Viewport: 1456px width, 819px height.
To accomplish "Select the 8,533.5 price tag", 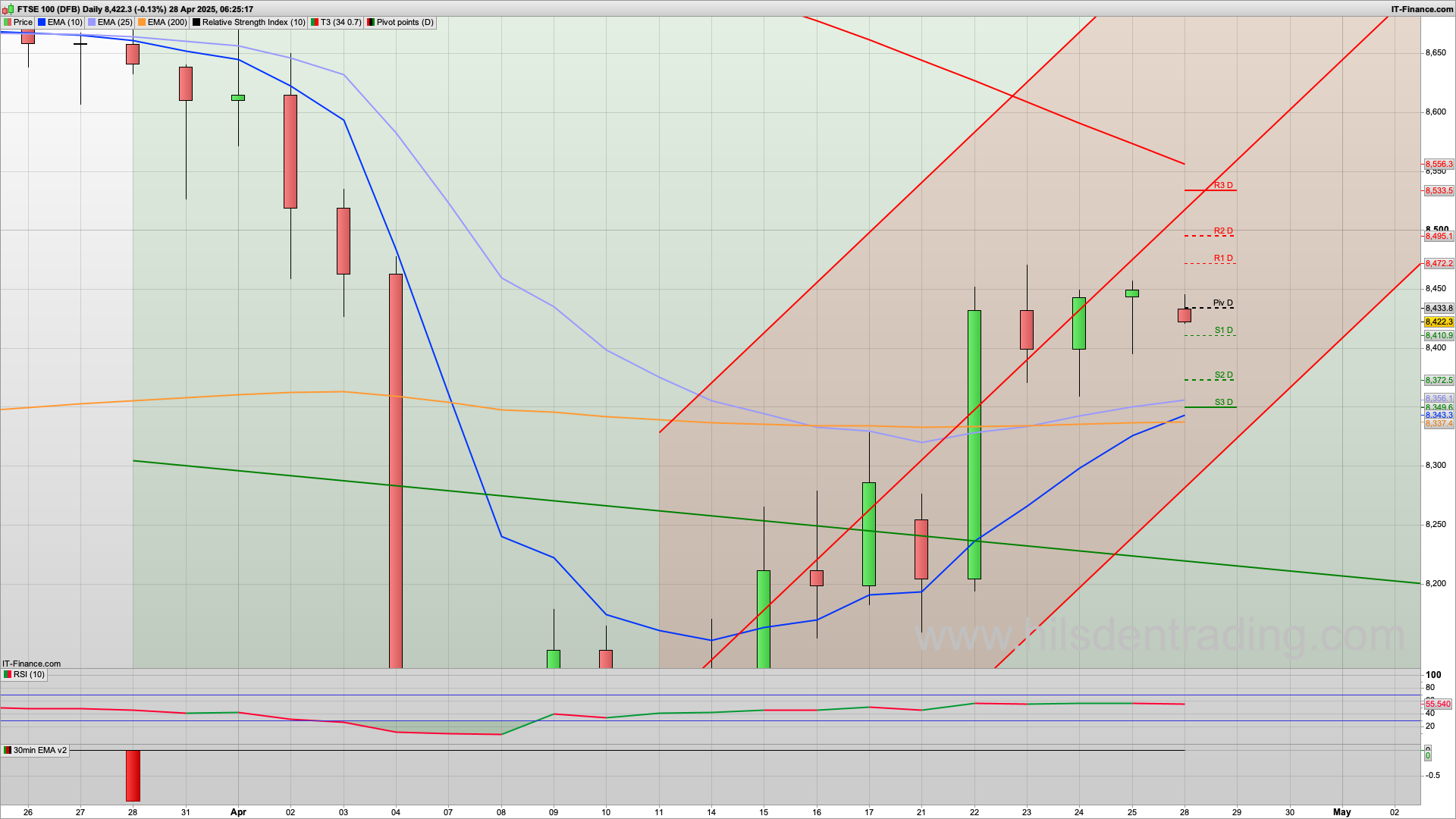I will [x=1439, y=190].
